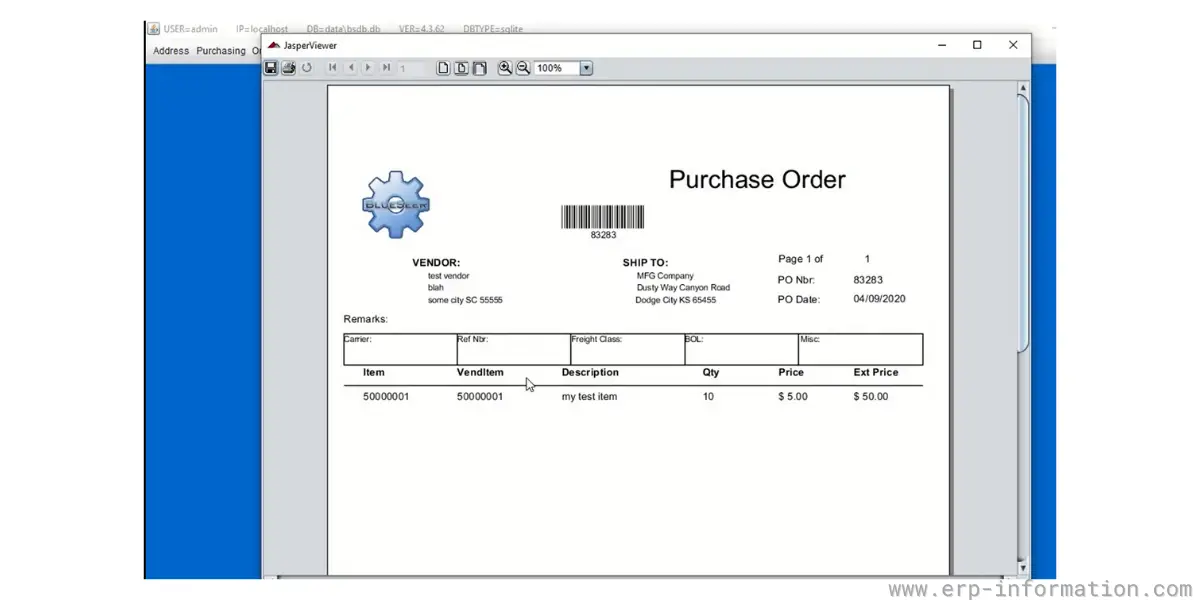Click the scrollbar up arrow
This screenshot has height=600, width=1200.
coord(1022,88)
